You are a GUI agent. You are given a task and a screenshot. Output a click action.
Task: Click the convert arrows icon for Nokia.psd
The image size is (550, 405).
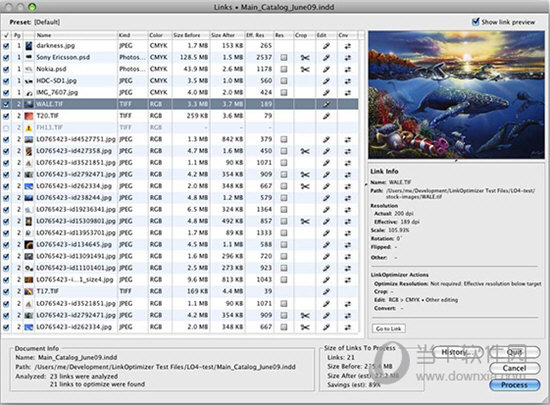(347, 69)
